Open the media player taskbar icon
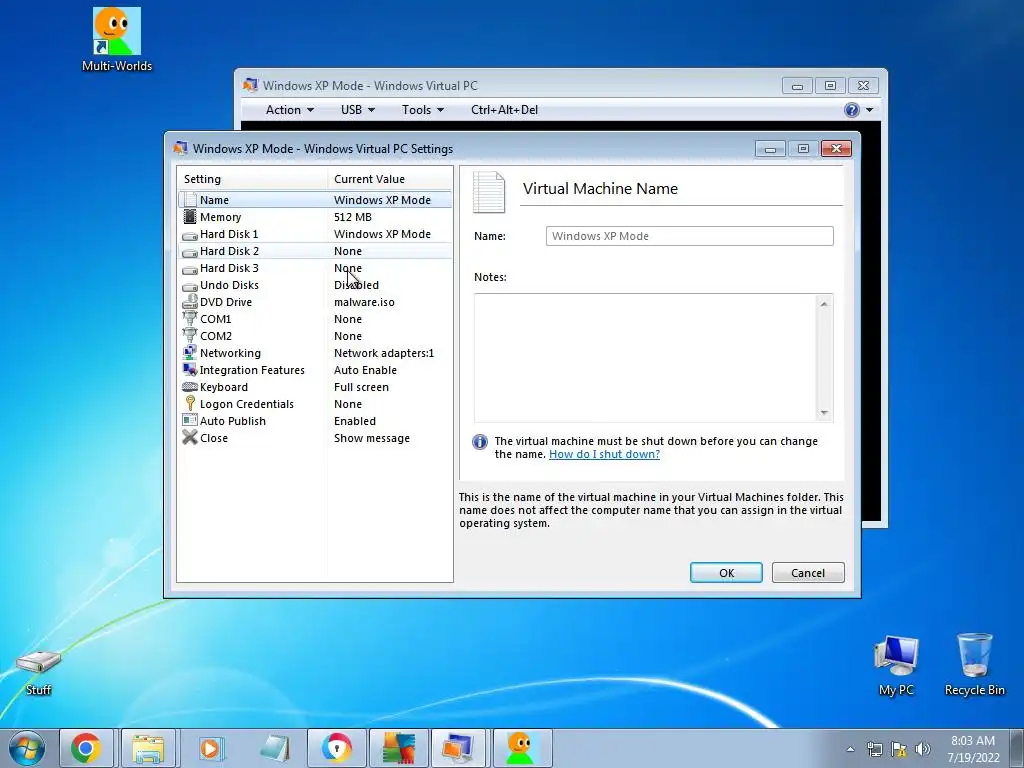 [210, 748]
